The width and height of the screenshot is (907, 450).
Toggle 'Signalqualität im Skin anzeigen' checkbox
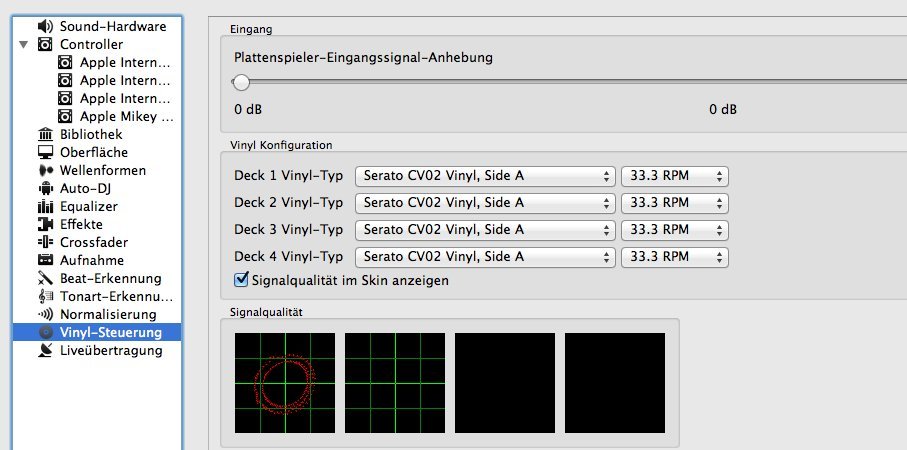[241, 280]
